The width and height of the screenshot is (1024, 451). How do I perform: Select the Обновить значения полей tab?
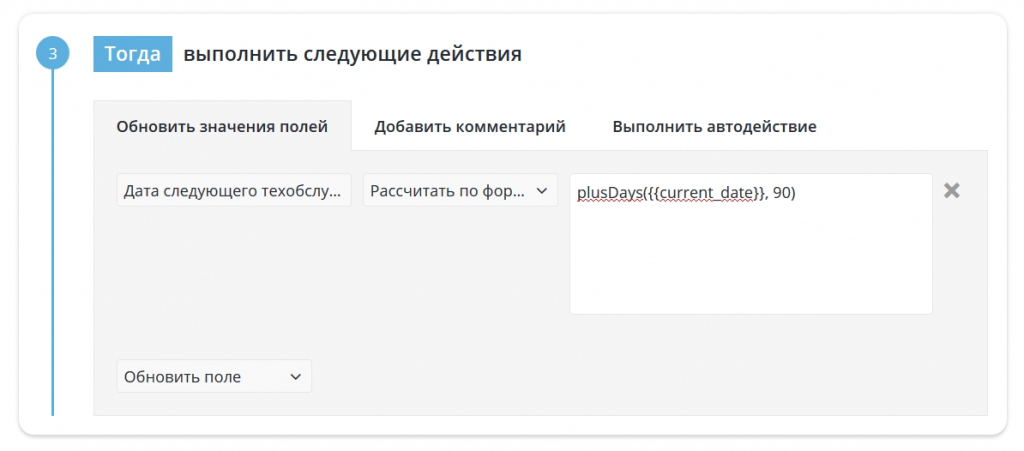[222, 127]
